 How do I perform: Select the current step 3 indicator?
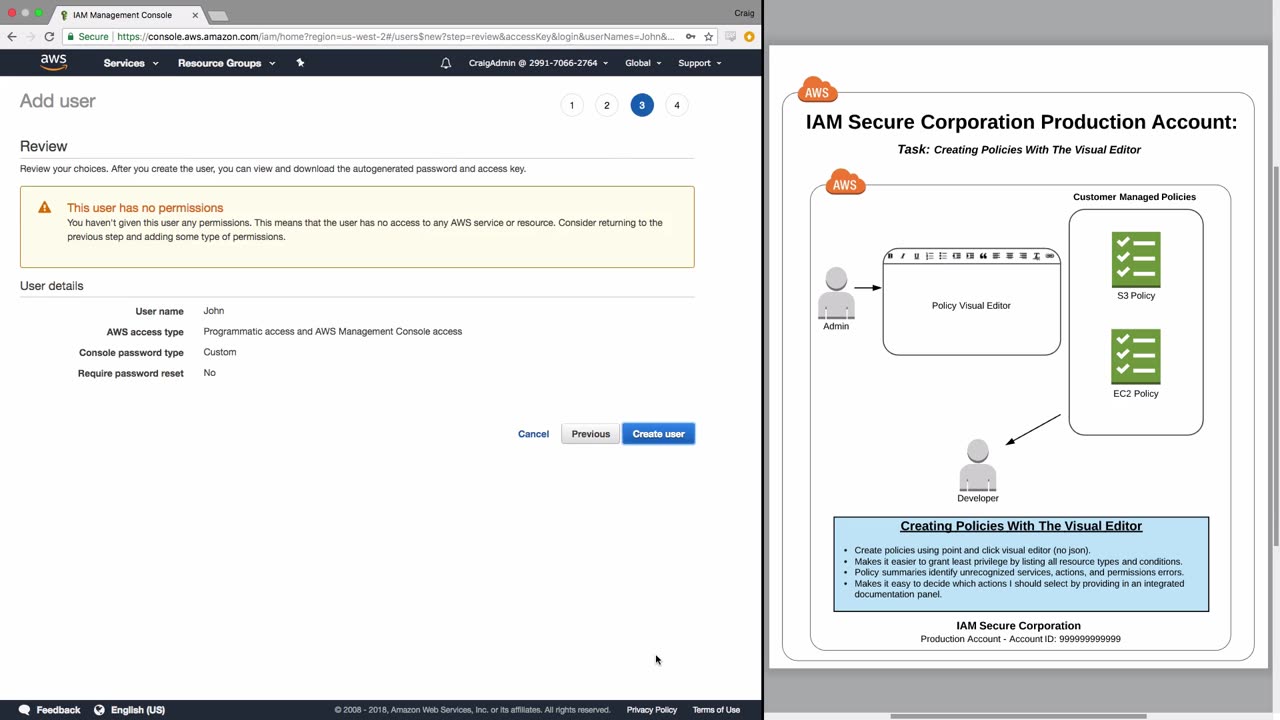point(642,105)
